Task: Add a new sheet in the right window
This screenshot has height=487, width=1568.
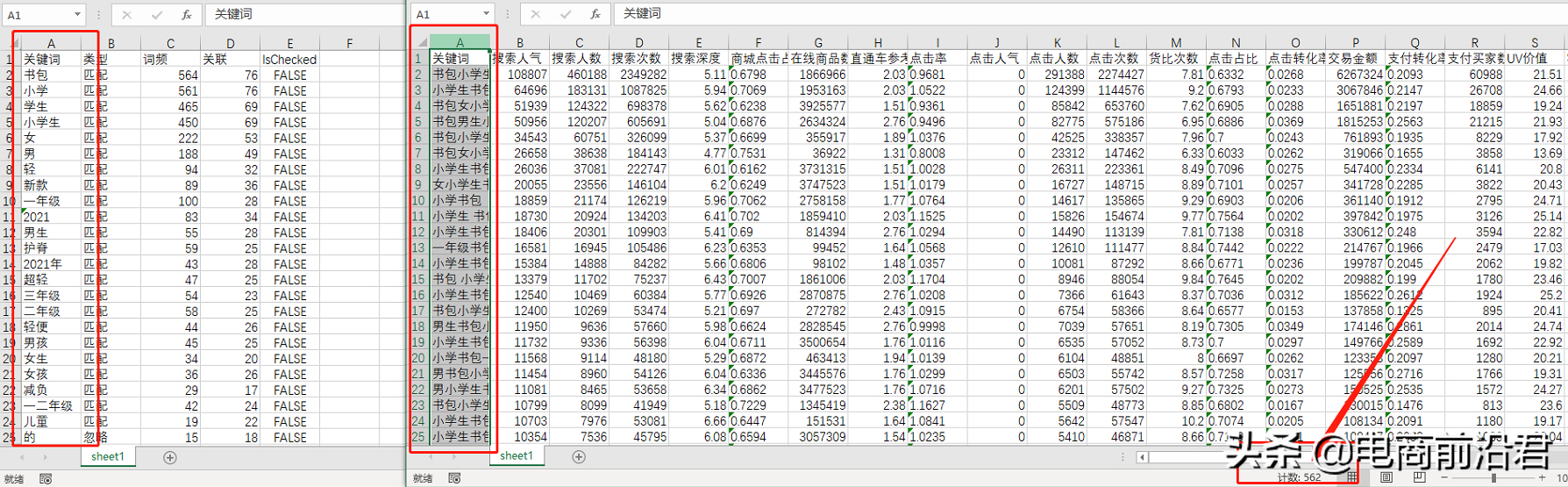Action: [579, 456]
